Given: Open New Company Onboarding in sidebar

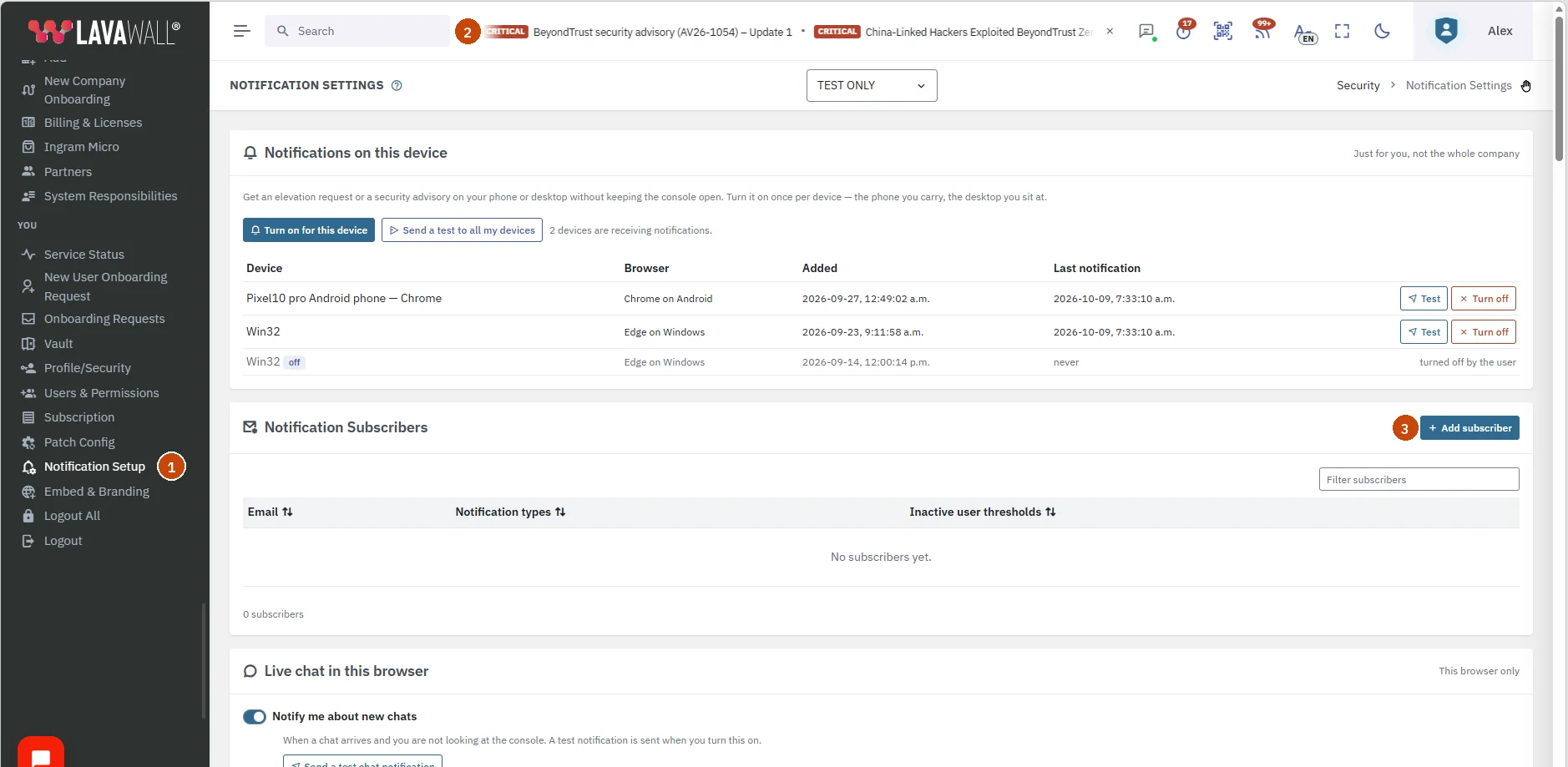Looking at the screenshot, I should click(84, 90).
